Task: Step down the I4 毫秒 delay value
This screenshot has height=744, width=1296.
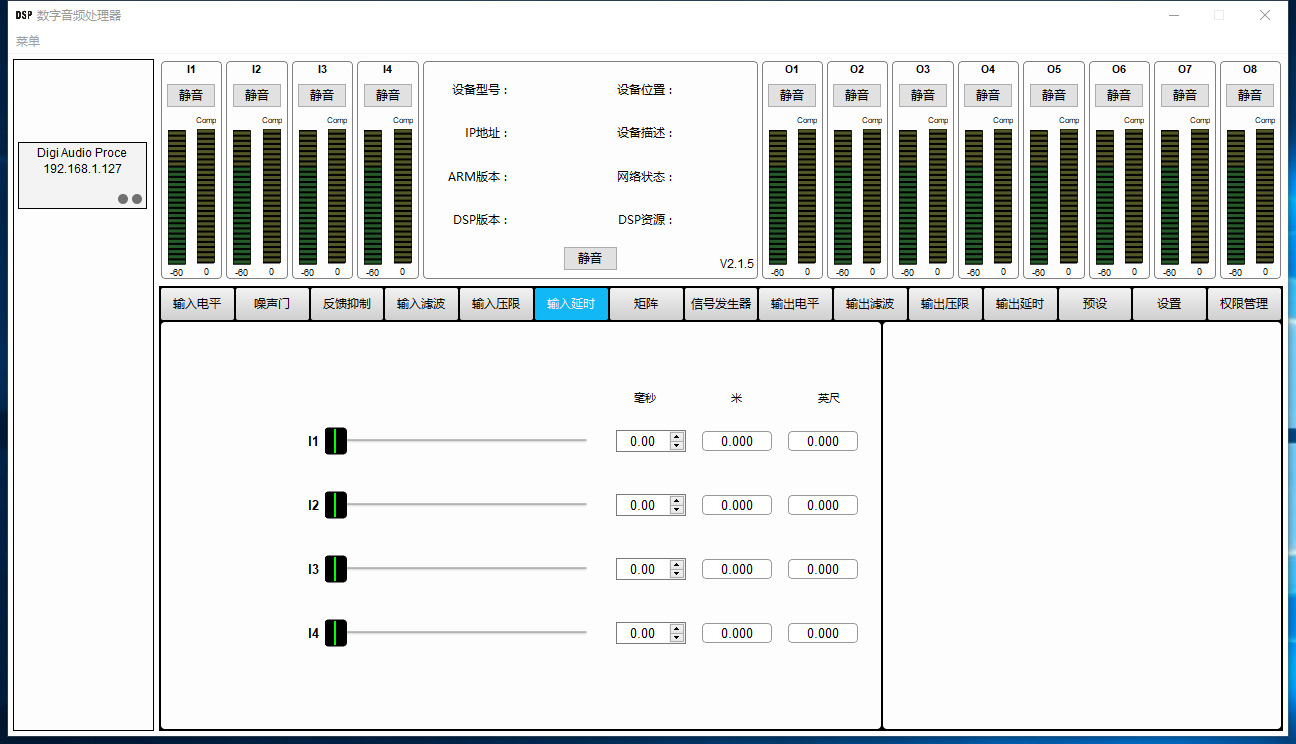Action: [x=677, y=638]
